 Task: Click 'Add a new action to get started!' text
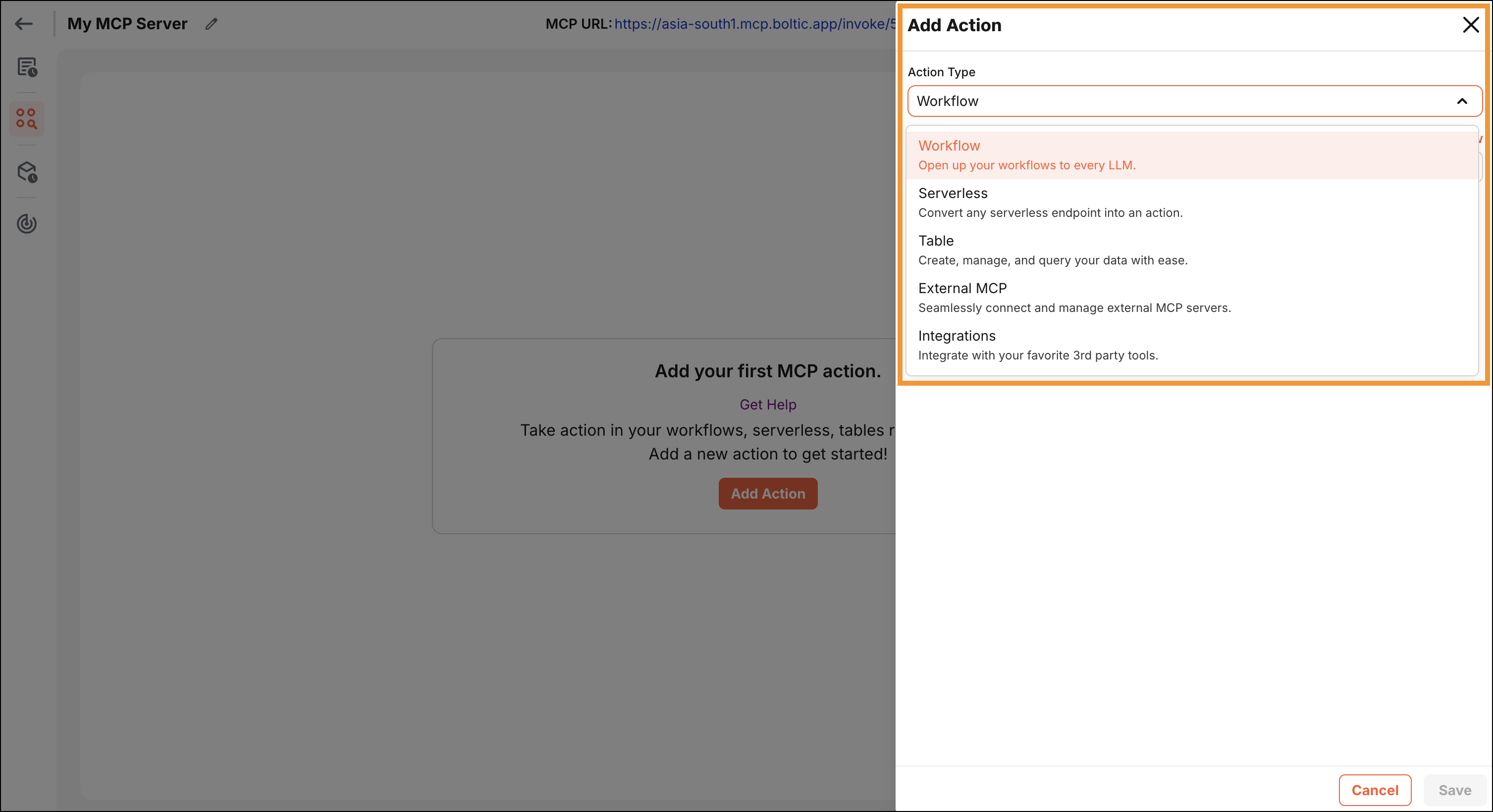(768, 454)
